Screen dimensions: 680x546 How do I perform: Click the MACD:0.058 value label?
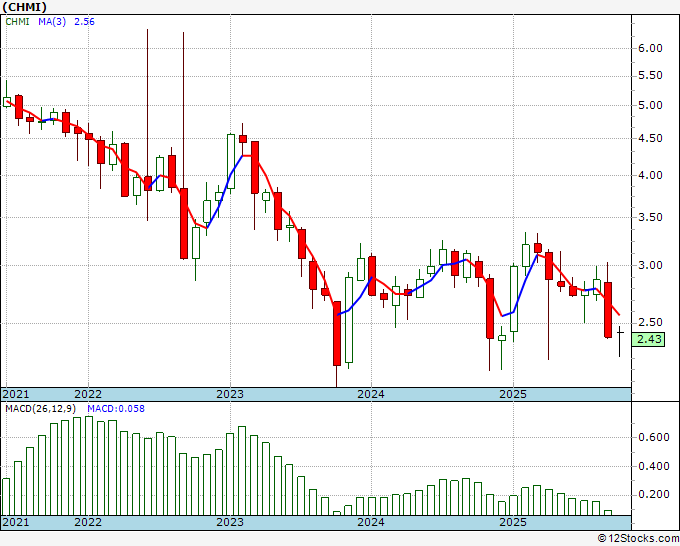pos(116,409)
